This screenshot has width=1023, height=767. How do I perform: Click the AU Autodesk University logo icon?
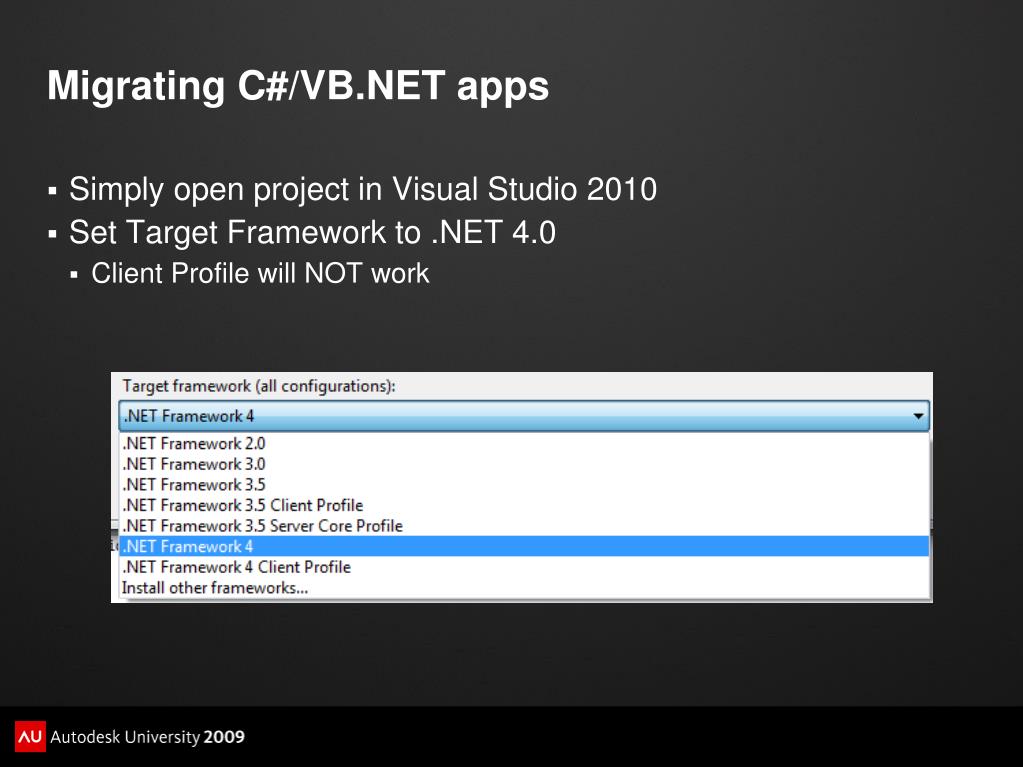(x=30, y=736)
